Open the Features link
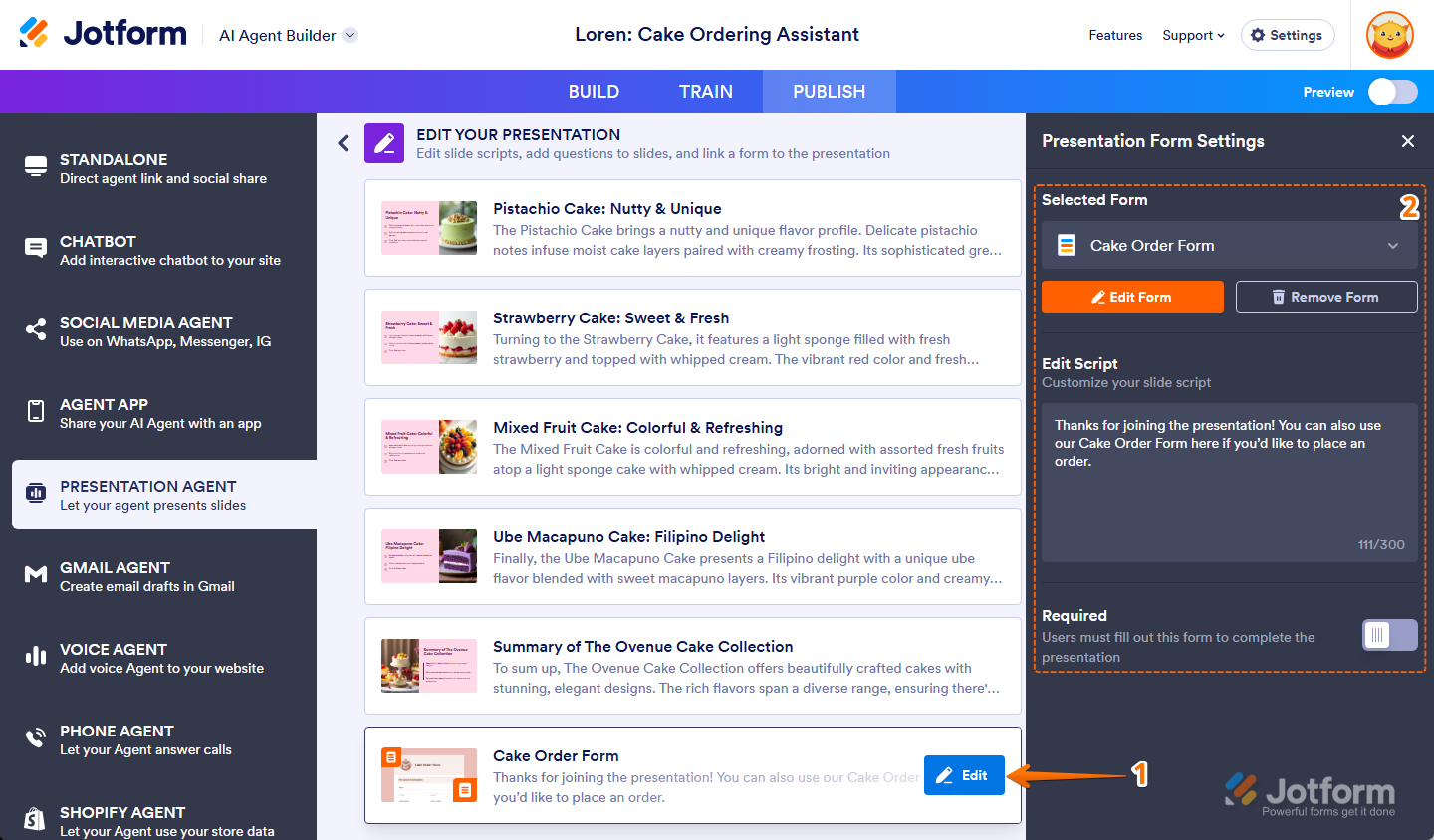The height and width of the screenshot is (840, 1434). 1115,35
